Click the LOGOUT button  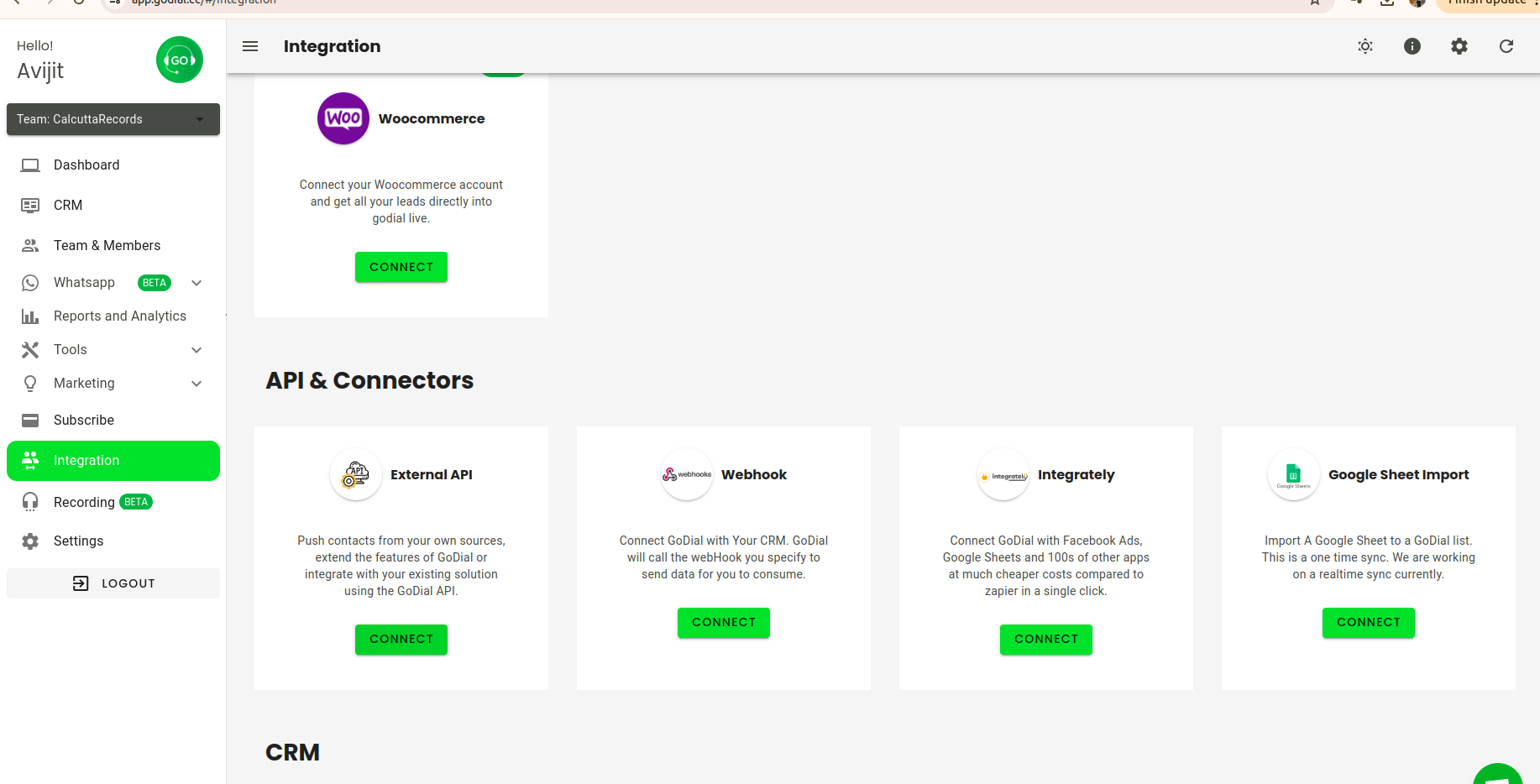(x=113, y=583)
